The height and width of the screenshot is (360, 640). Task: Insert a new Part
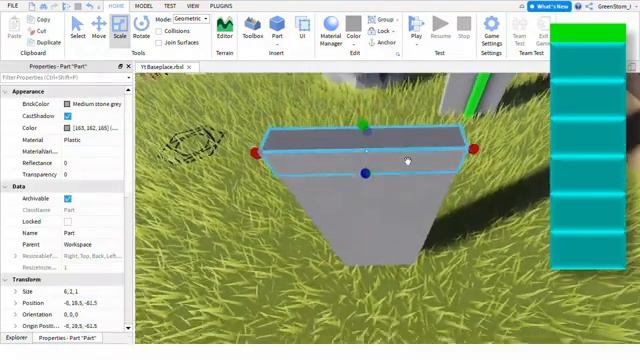277,28
